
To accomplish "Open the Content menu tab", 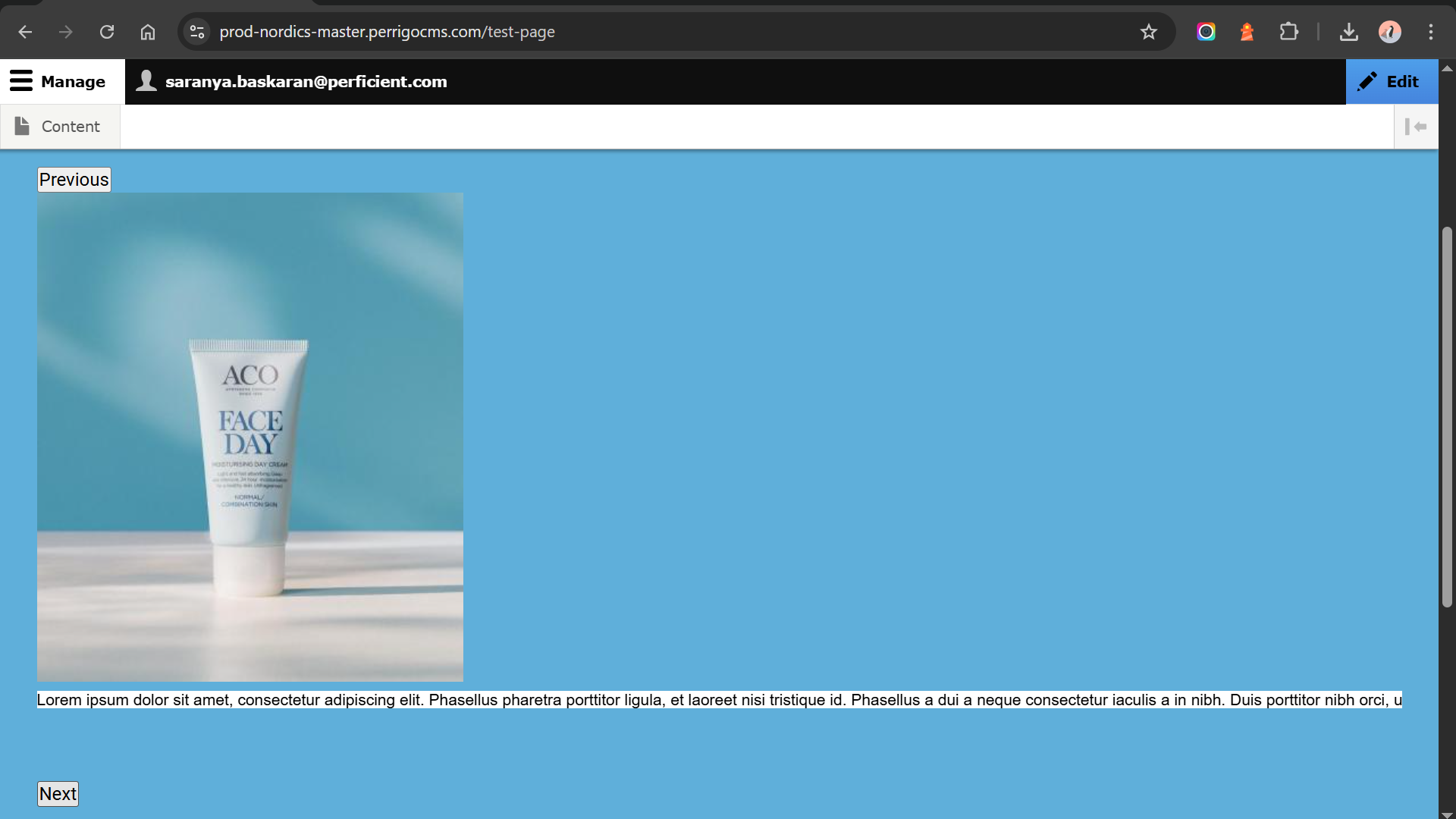I will pyautogui.click(x=60, y=127).
